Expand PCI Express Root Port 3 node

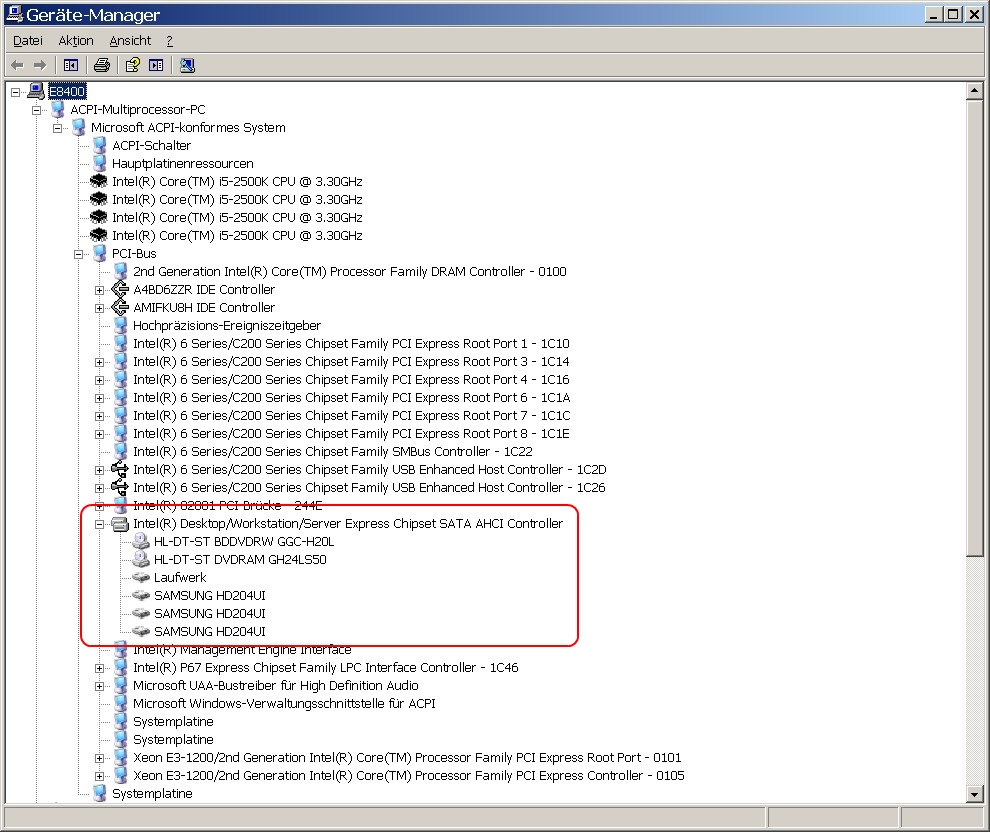[x=99, y=362]
